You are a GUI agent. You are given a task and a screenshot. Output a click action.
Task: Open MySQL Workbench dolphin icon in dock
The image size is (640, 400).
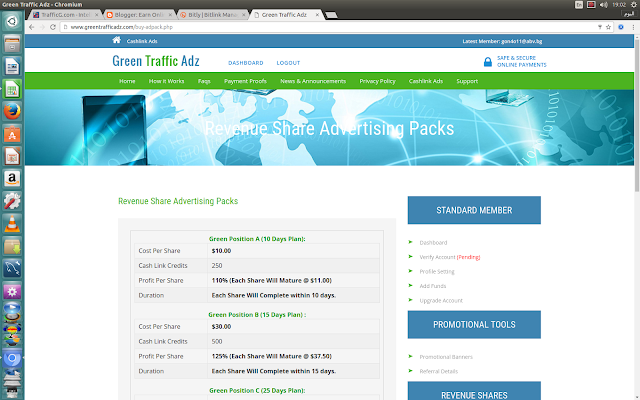click(12, 269)
